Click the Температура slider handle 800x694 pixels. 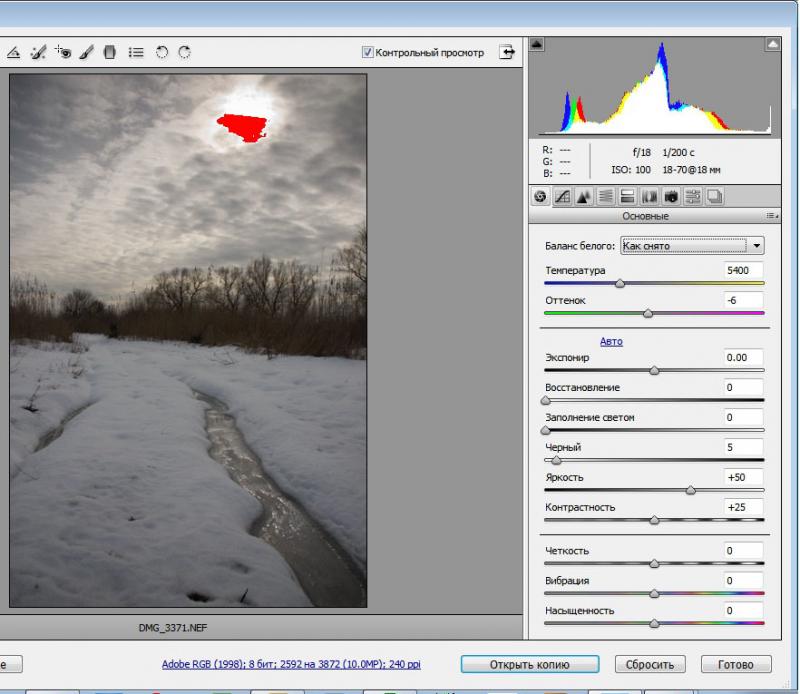[620, 284]
